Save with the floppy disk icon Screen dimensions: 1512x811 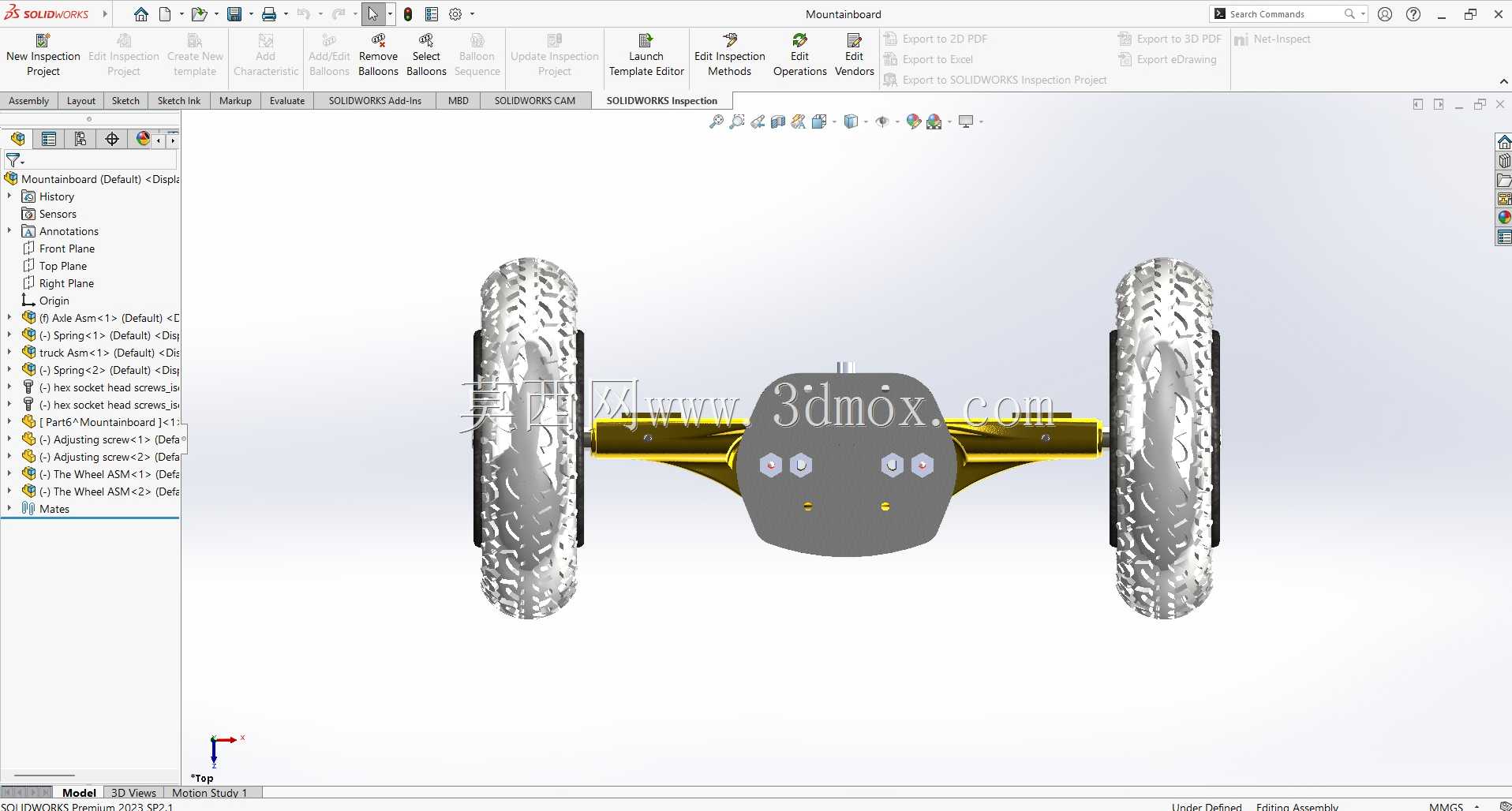234,14
